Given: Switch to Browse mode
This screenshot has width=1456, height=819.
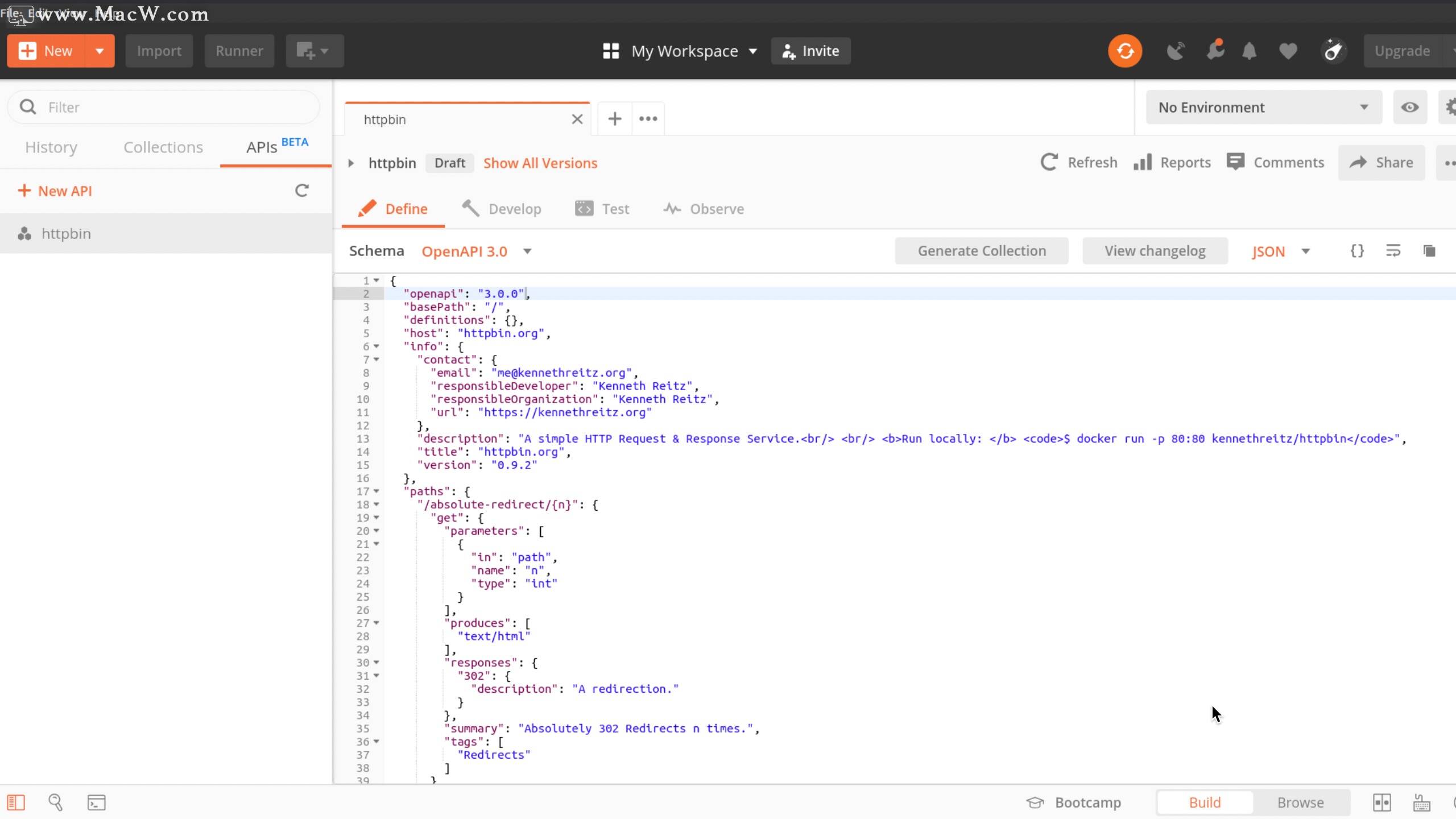Looking at the screenshot, I should [1300, 803].
